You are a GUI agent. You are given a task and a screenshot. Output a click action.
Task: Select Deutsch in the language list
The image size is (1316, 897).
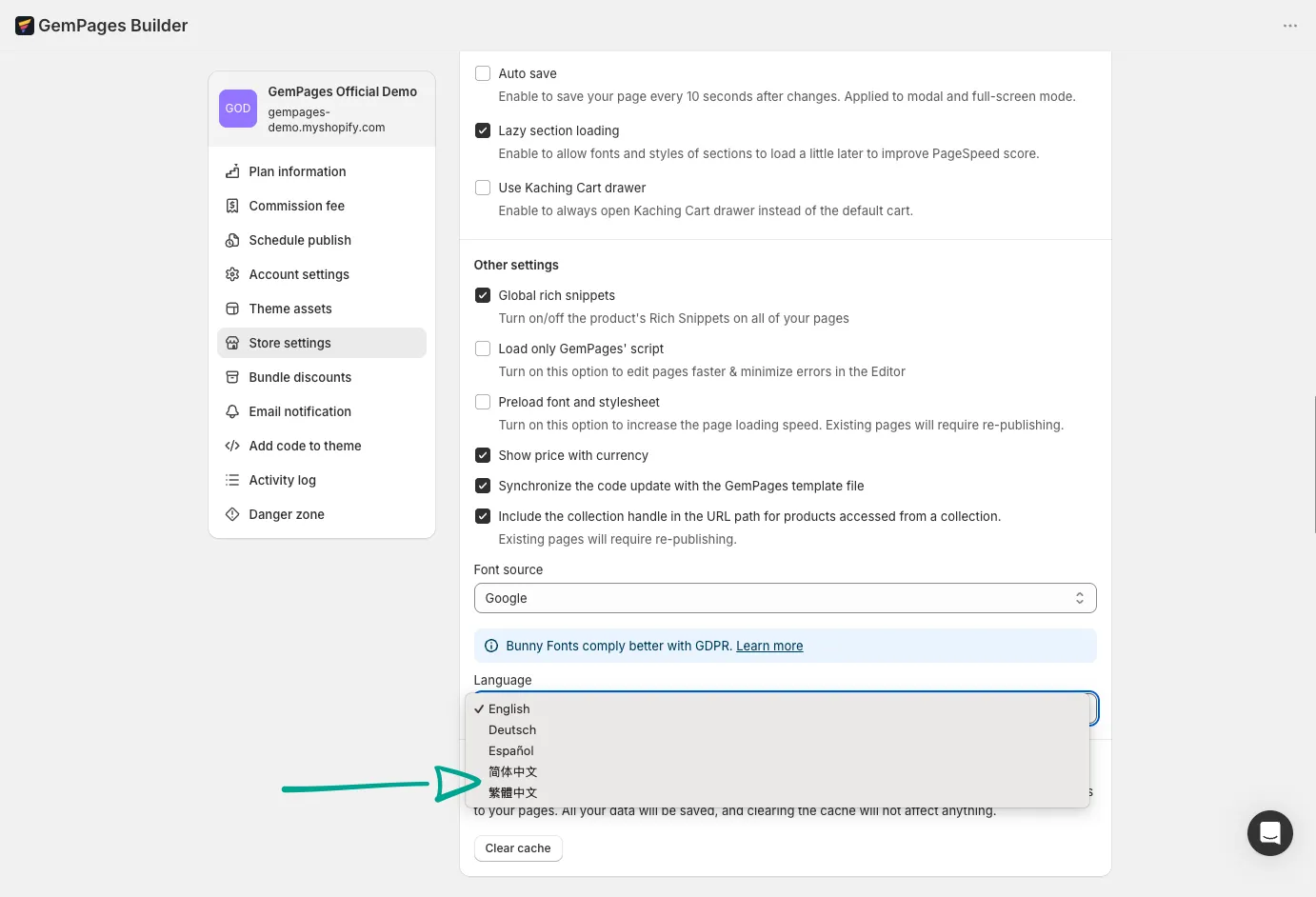point(777,729)
